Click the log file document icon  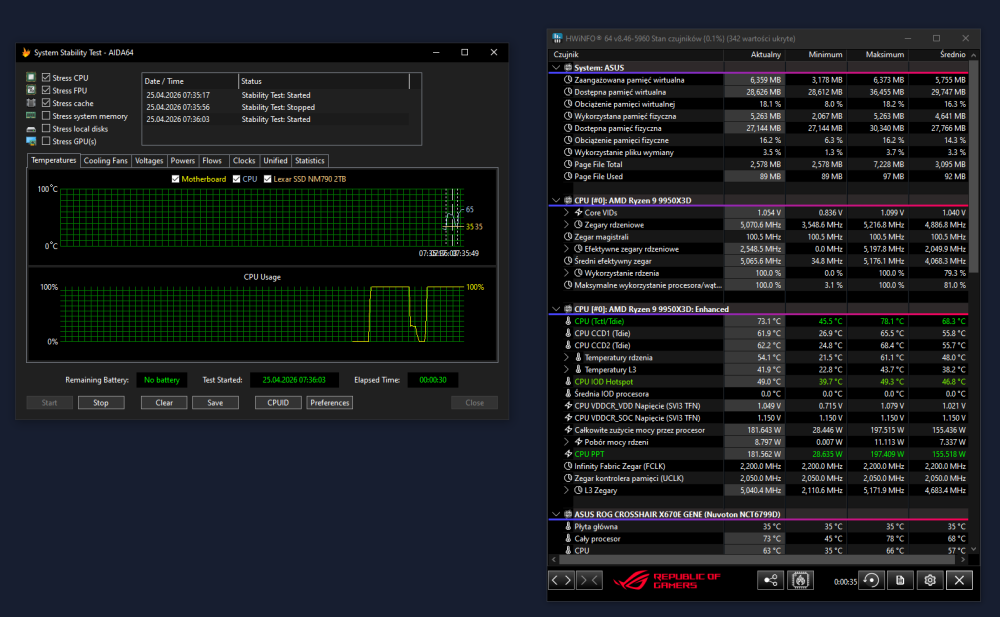click(900, 580)
